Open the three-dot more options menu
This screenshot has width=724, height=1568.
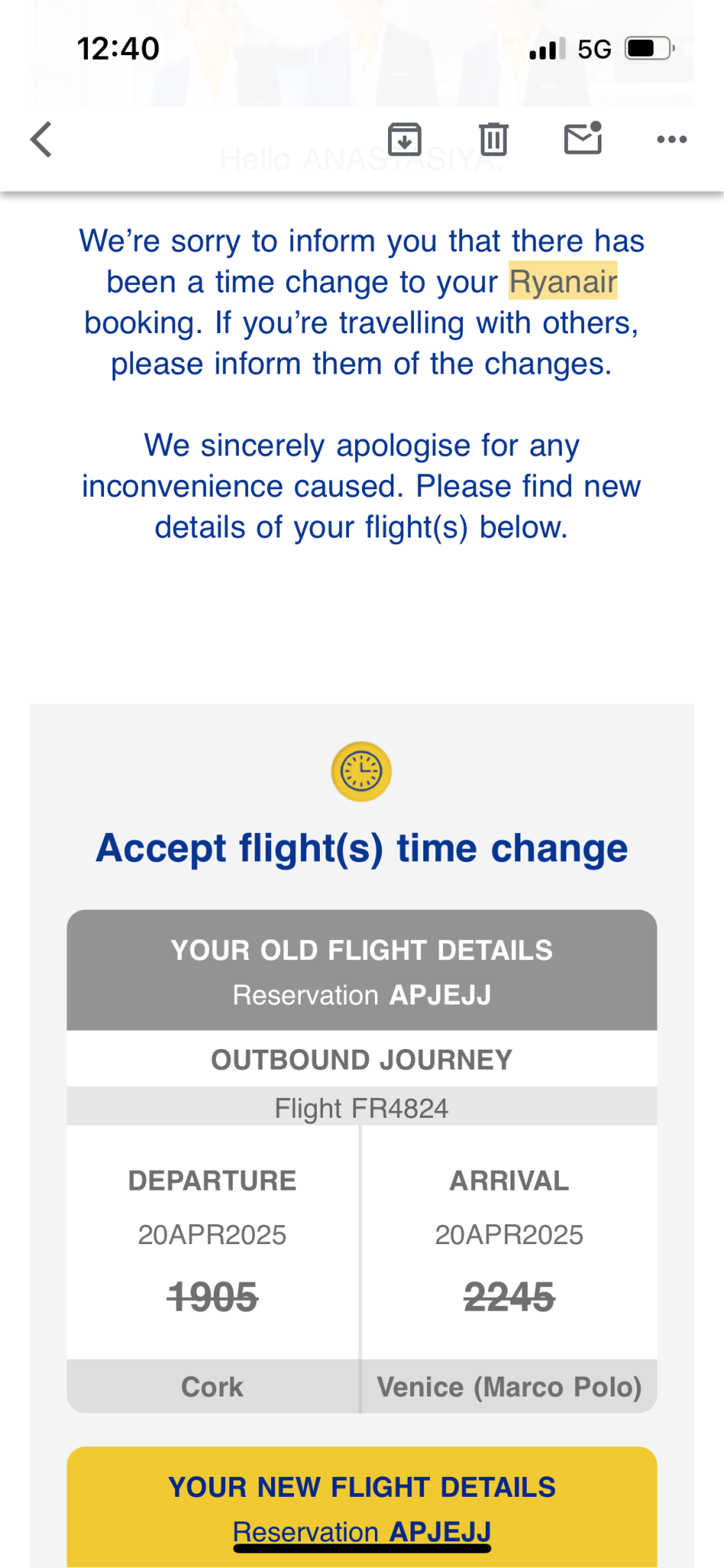(671, 139)
